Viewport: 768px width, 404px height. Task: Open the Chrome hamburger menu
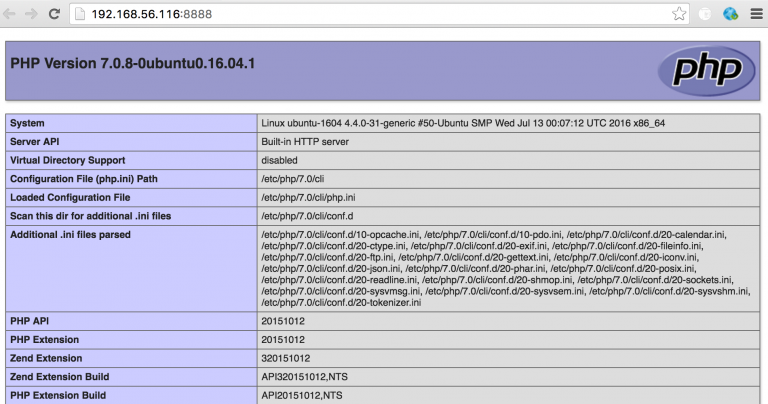pos(755,14)
